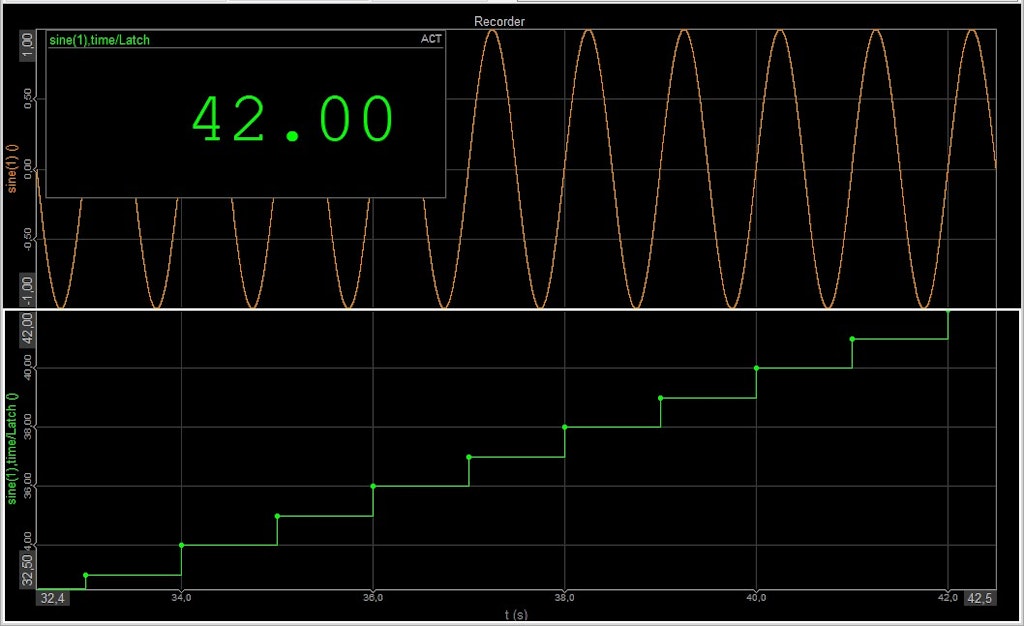Viewport: 1024px width, 626px height.
Task: Click latch sample point at 38 seconds
Action: click(x=565, y=427)
